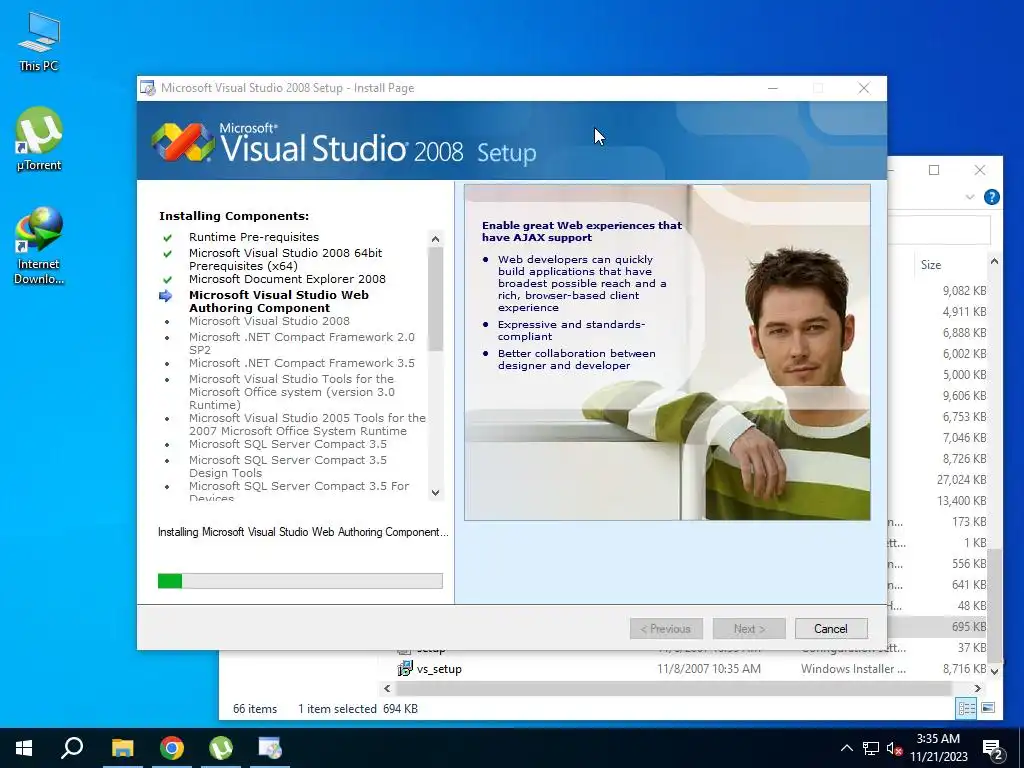Image resolution: width=1024 pixels, height=768 pixels.
Task: Click '66 items' status bar text
Action: (x=255, y=709)
